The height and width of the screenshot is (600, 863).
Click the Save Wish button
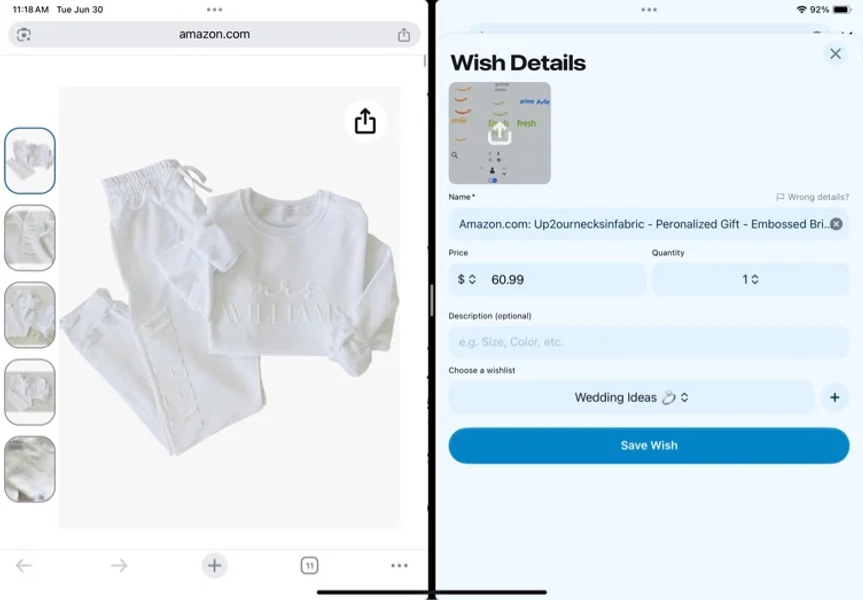click(x=649, y=445)
